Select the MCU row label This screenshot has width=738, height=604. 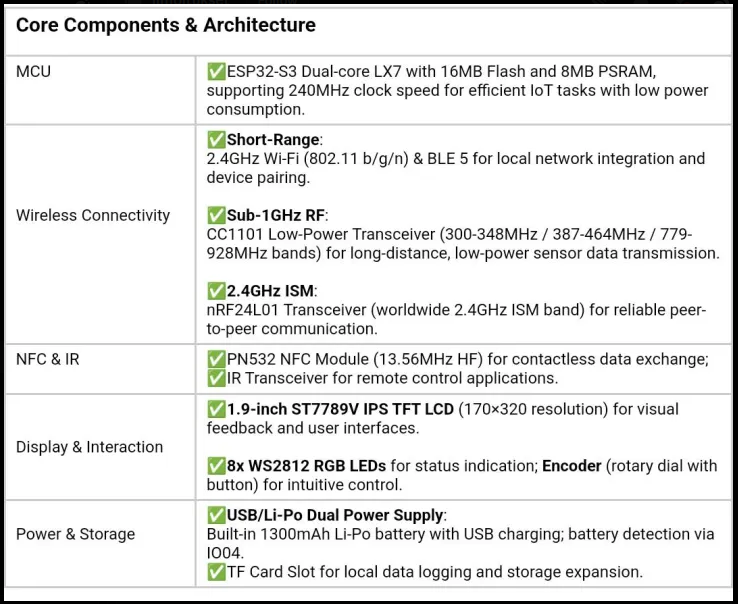coord(34,72)
